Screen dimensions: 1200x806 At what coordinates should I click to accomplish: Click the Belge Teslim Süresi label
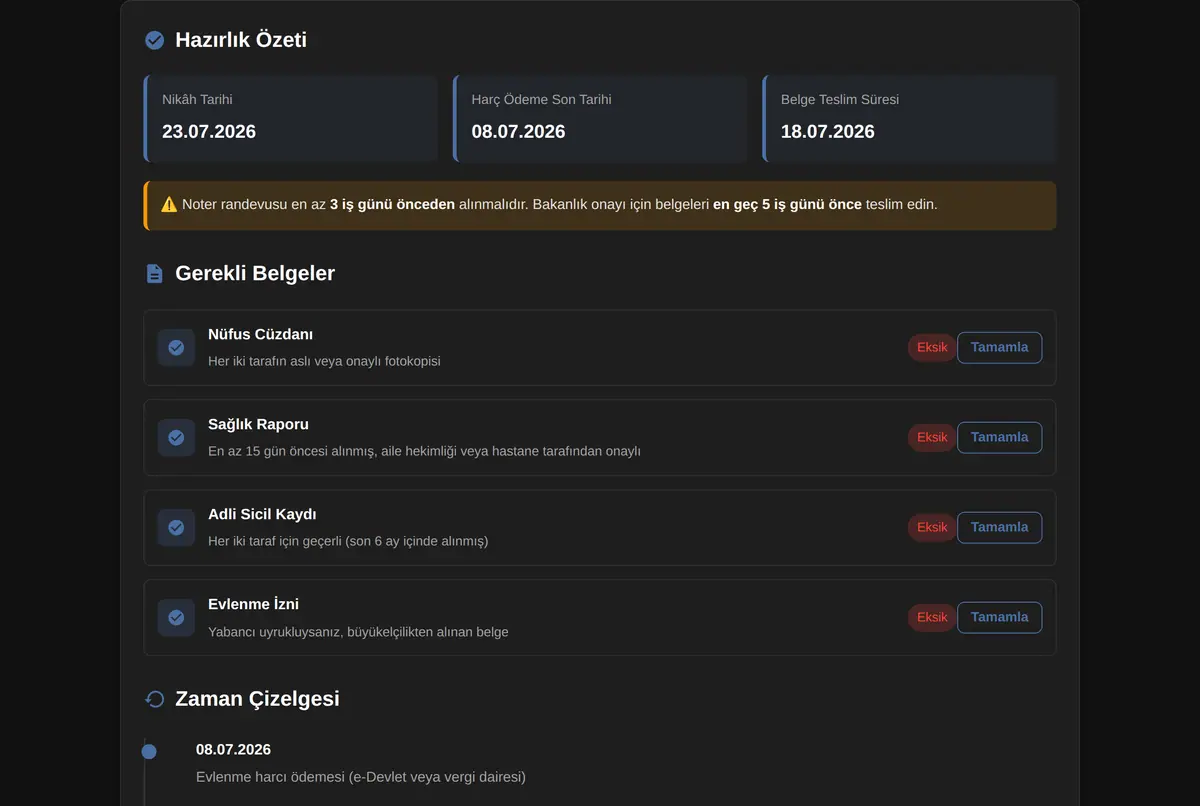(x=840, y=100)
